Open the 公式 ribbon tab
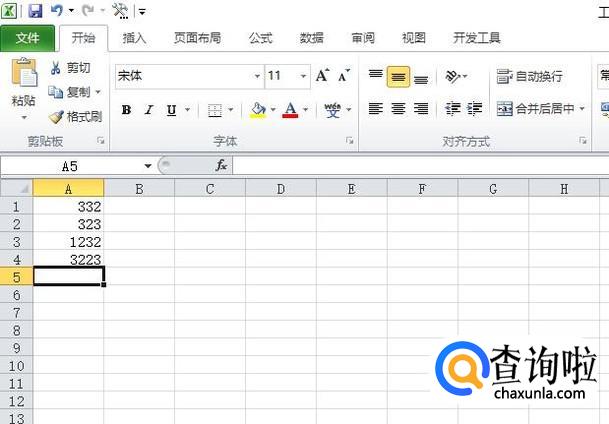 pyautogui.click(x=261, y=38)
